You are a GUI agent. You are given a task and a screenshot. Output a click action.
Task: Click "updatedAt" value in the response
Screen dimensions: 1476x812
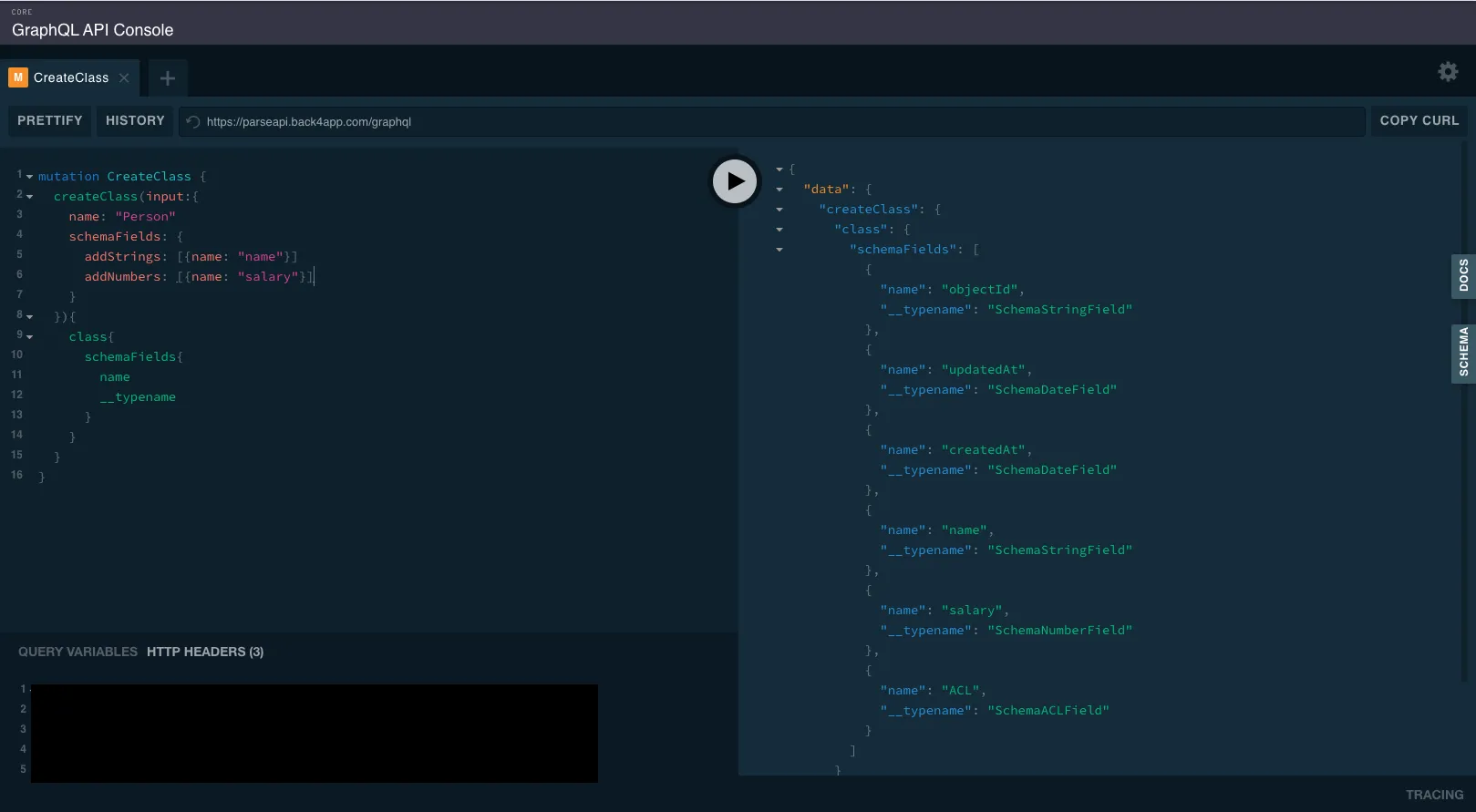tap(983, 370)
